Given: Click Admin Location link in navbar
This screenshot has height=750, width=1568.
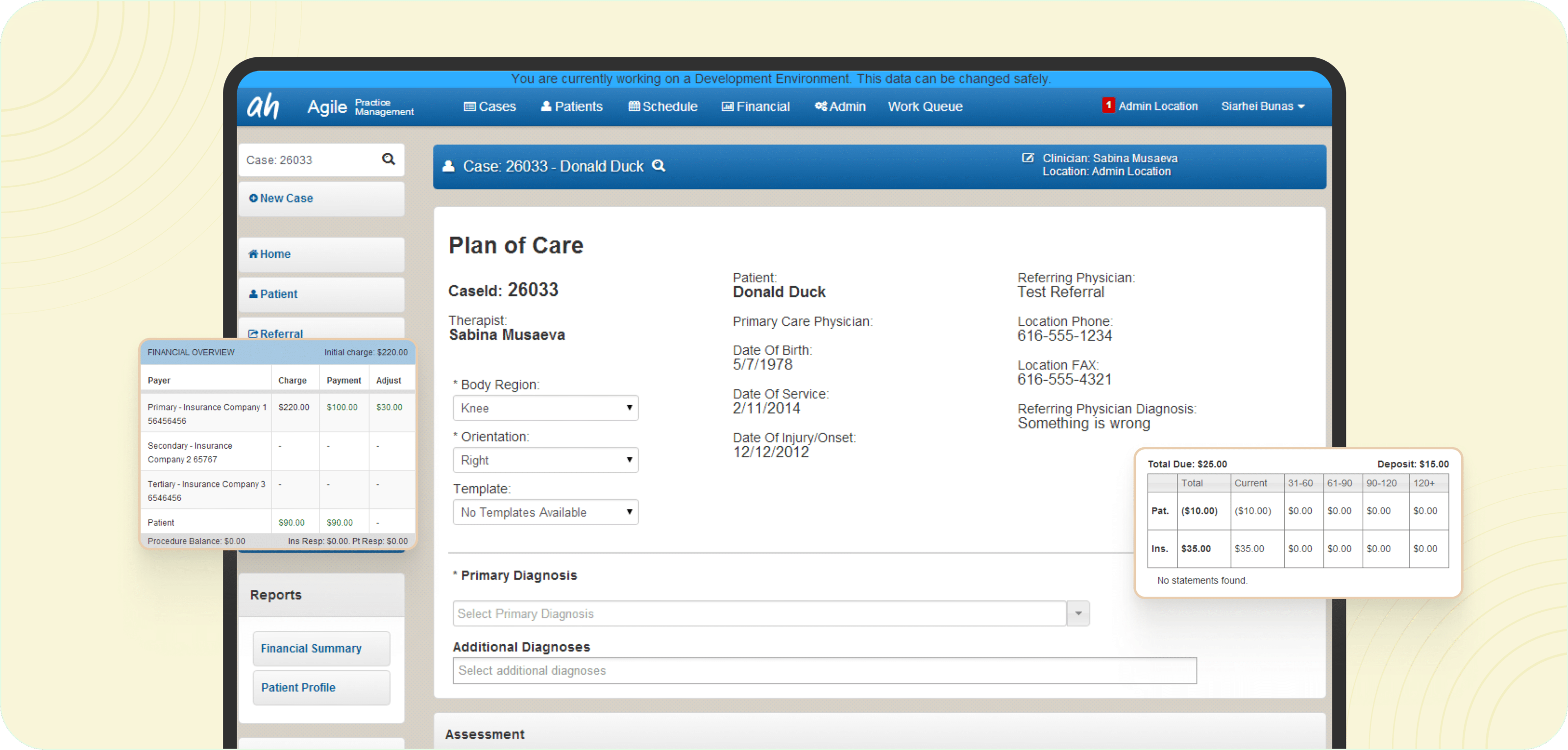Looking at the screenshot, I should 1158,106.
